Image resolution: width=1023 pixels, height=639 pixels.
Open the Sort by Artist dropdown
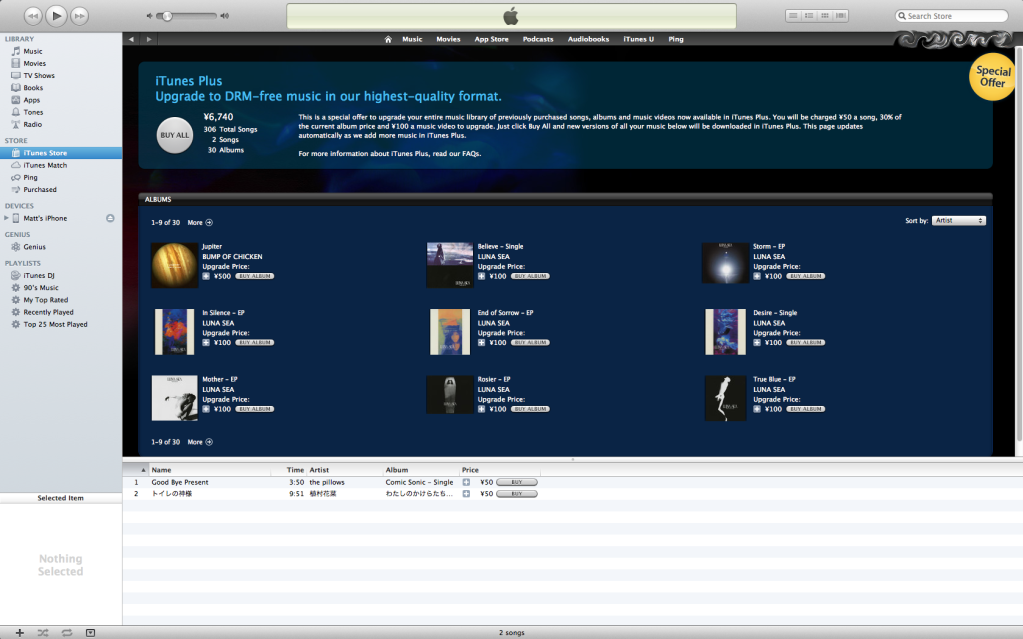click(958, 221)
